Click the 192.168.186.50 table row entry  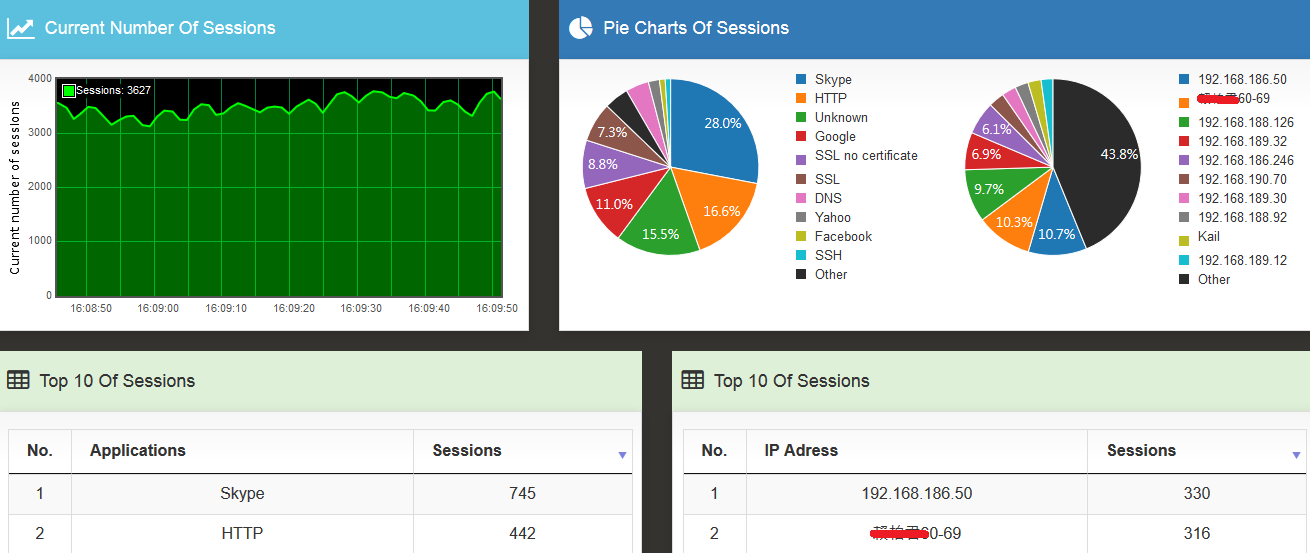point(916,493)
